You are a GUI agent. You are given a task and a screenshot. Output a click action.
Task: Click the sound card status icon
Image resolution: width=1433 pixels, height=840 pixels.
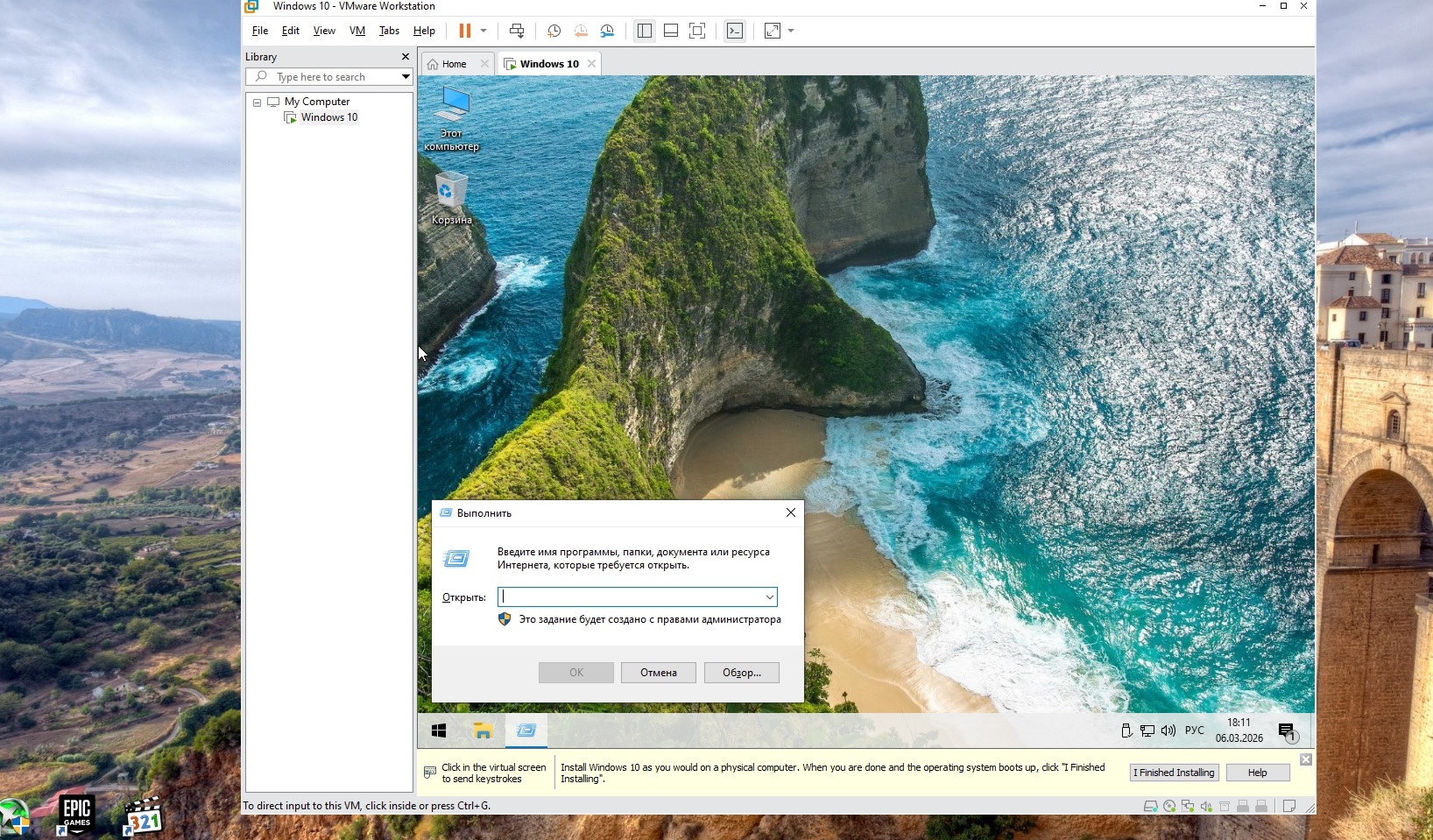tap(1206, 806)
